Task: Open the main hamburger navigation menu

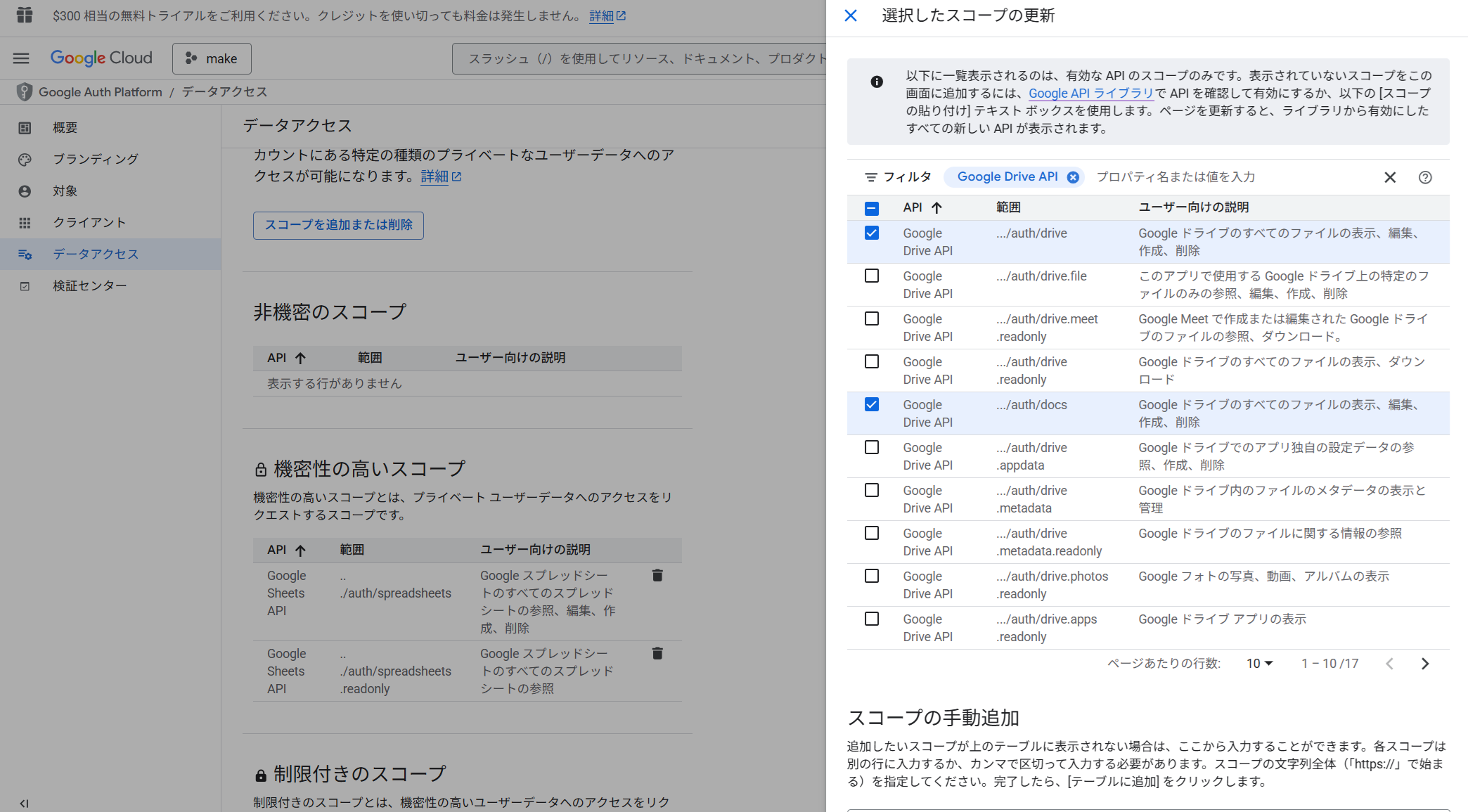Action: pos(21,58)
